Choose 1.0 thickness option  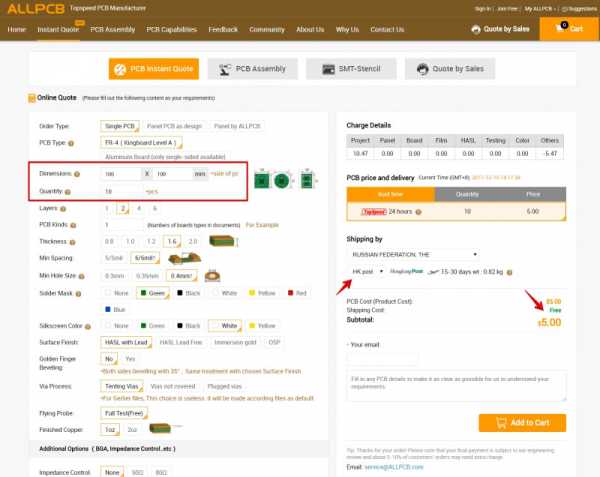[x=130, y=242]
